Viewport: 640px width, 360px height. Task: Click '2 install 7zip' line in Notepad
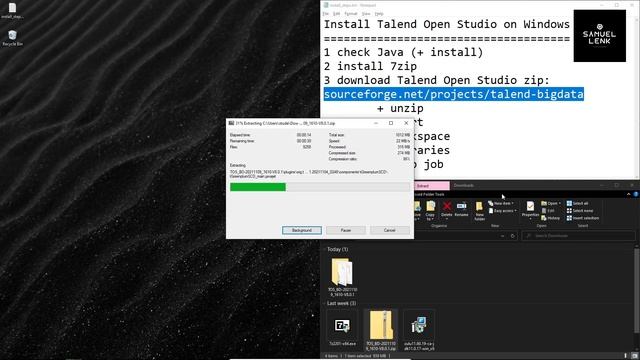[370, 66]
